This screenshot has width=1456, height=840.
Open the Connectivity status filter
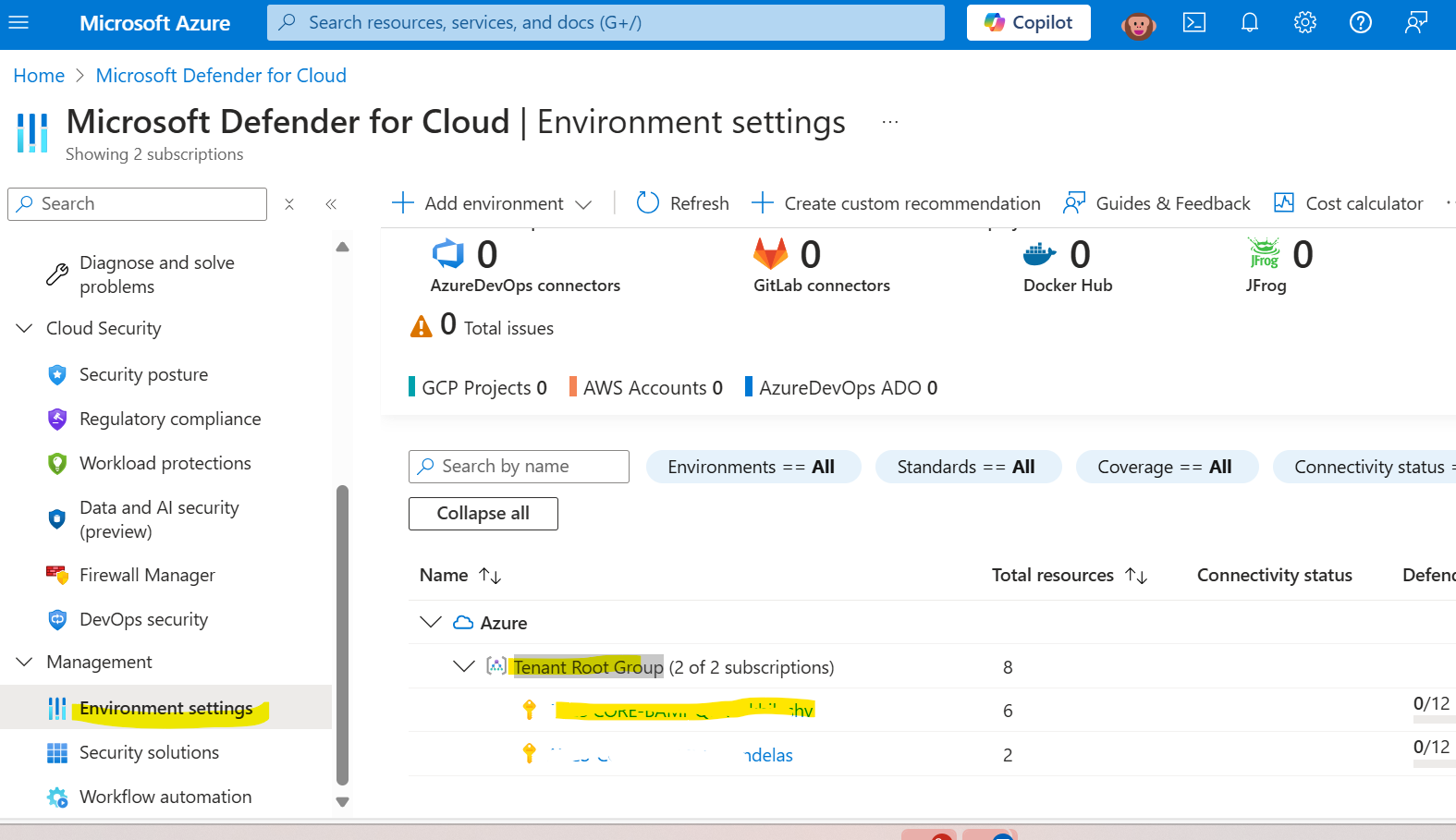click(x=1364, y=467)
